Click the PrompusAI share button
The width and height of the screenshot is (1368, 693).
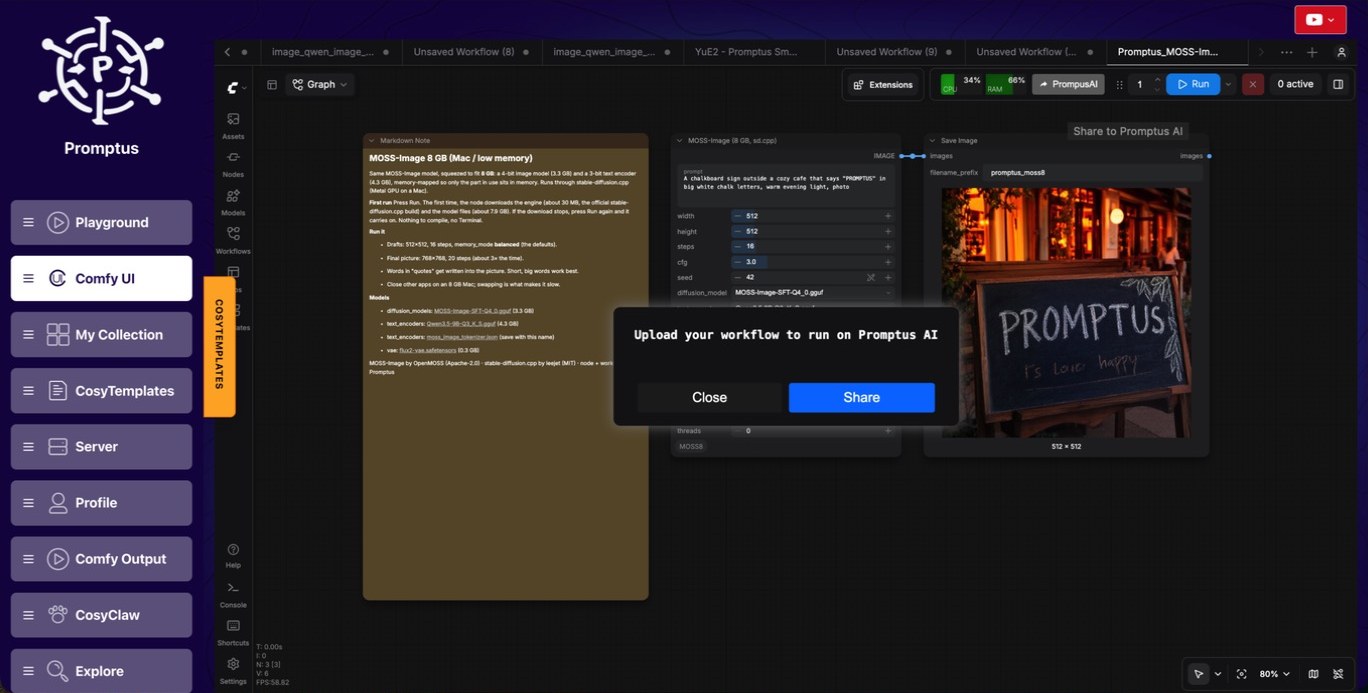[1068, 84]
